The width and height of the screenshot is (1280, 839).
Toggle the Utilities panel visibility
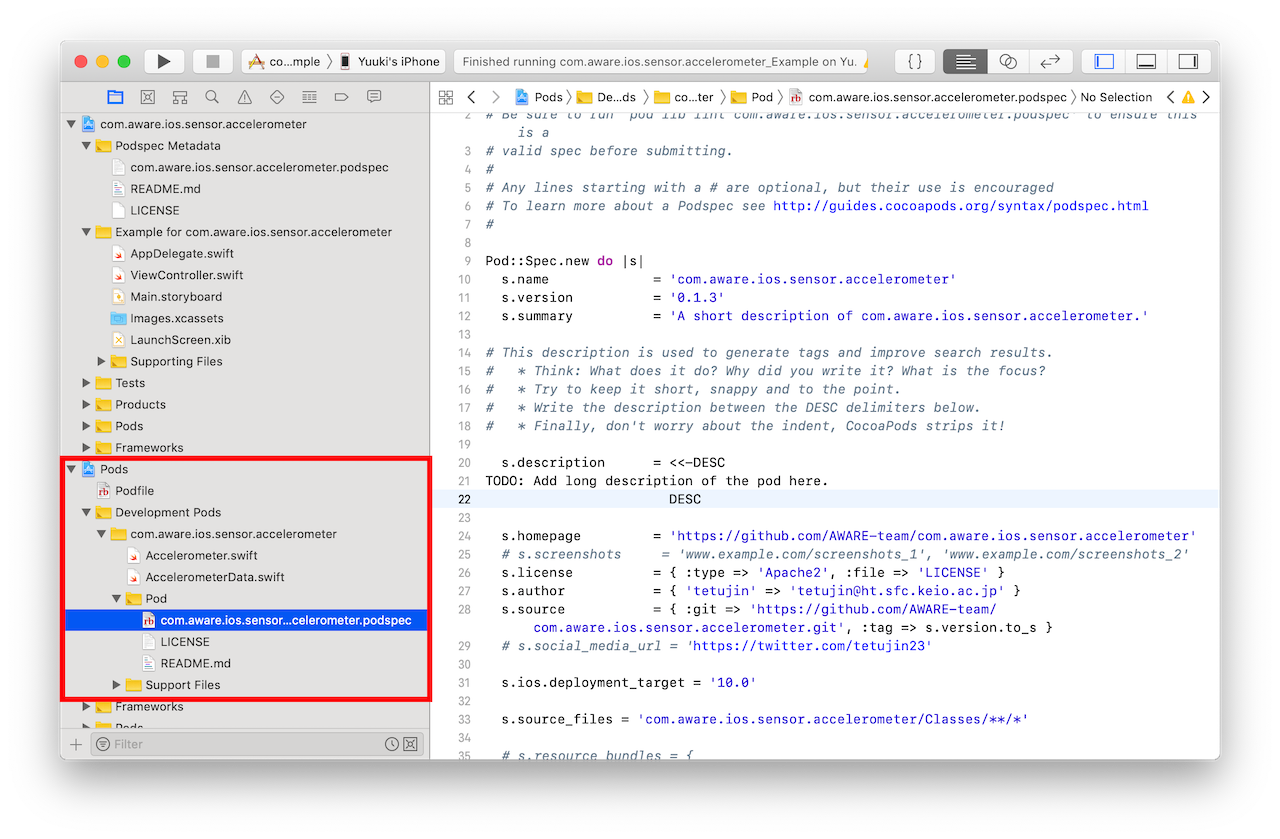1188,62
